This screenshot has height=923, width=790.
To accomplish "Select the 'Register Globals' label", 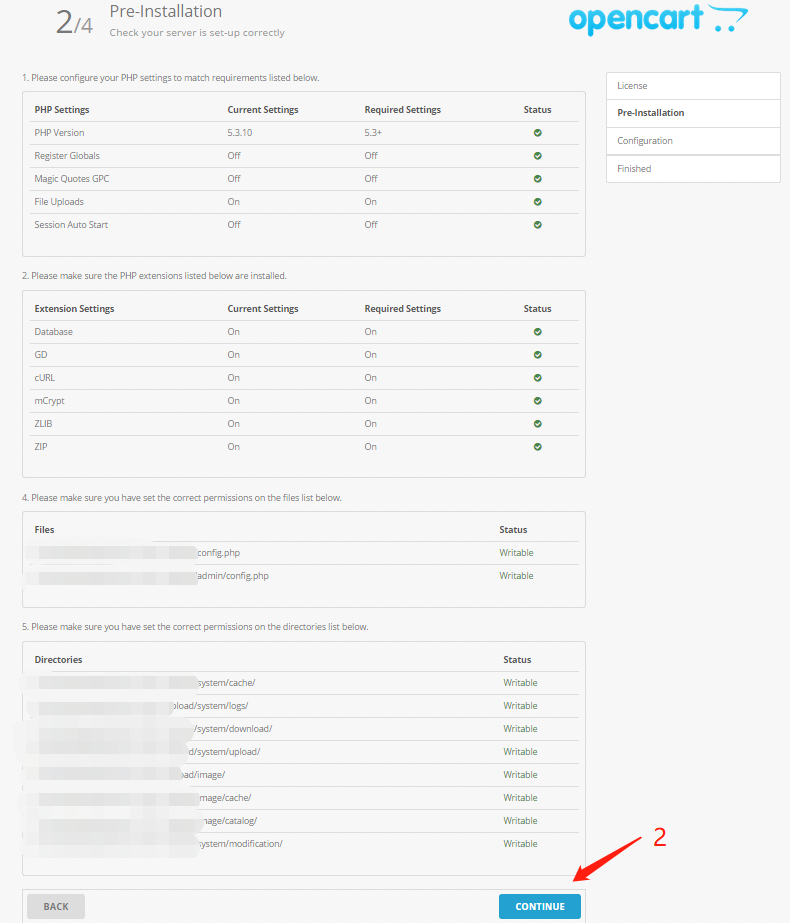I will (x=67, y=156).
